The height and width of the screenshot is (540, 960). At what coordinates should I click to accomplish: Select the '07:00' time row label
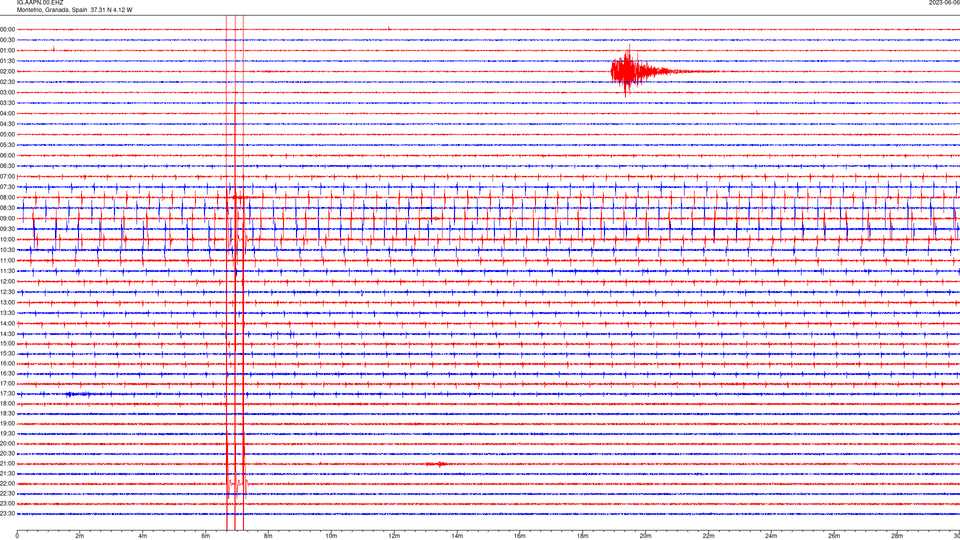(x=7, y=176)
